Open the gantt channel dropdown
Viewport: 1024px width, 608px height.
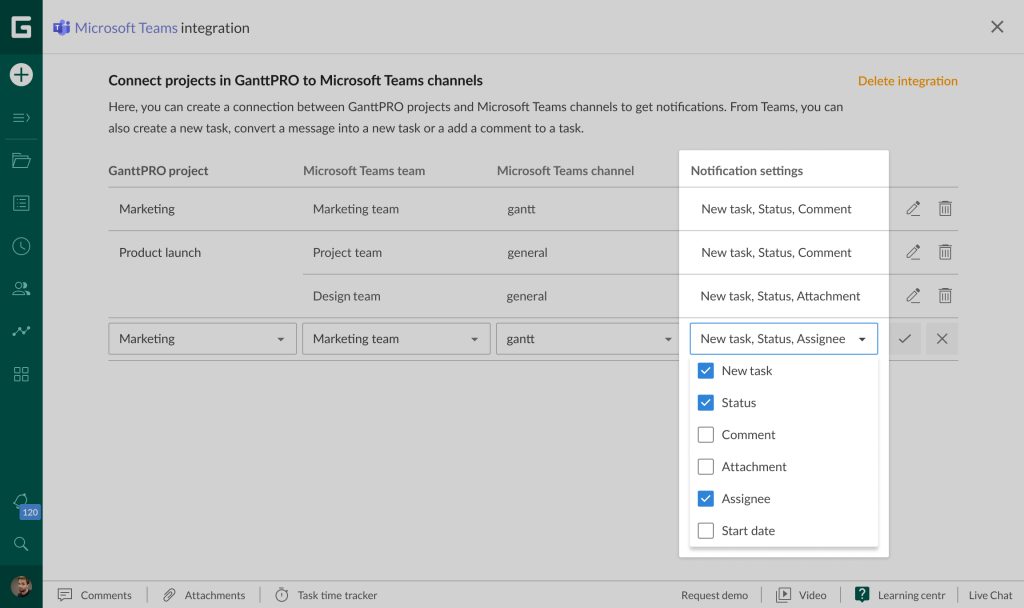pos(588,339)
